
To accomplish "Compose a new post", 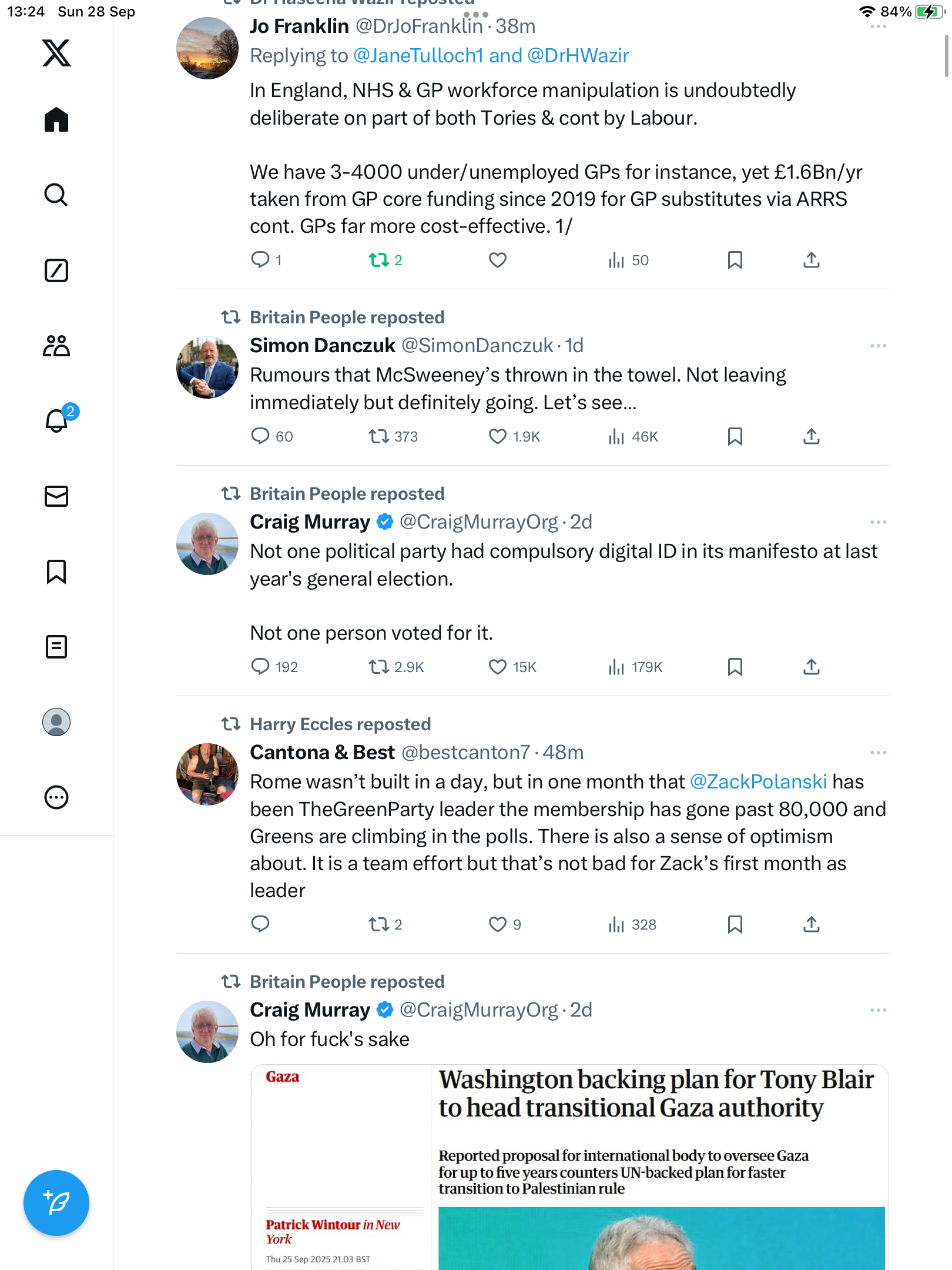I will click(x=56, y=1203).
